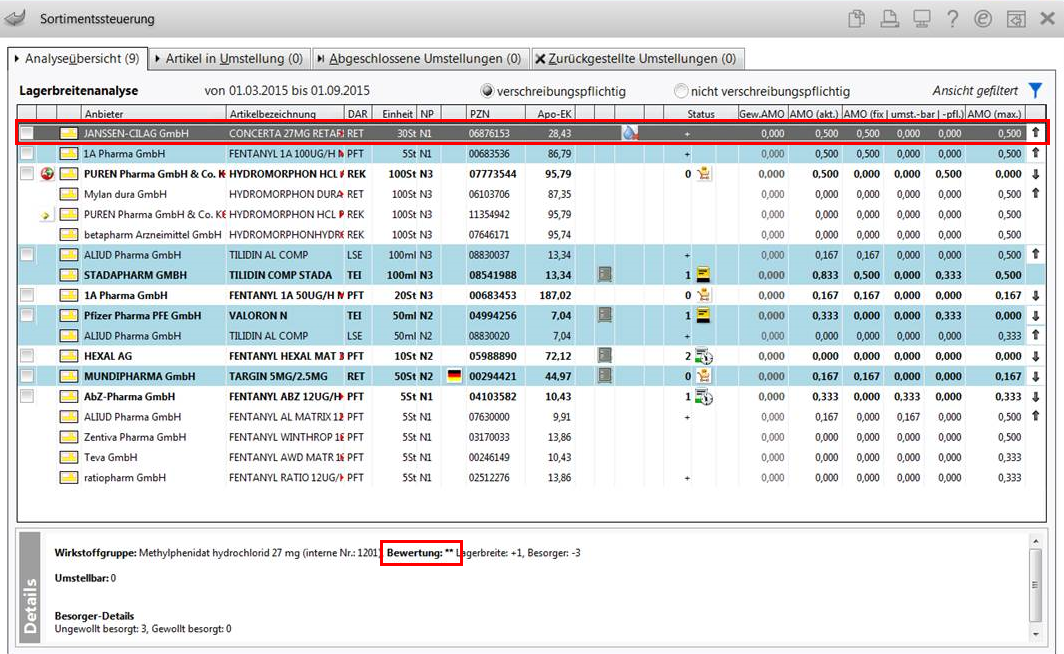The width and height of the screenshot is (1064, 654).
Task: Click the safe icon in the STADAPHARM row
Action: (605, 275)
